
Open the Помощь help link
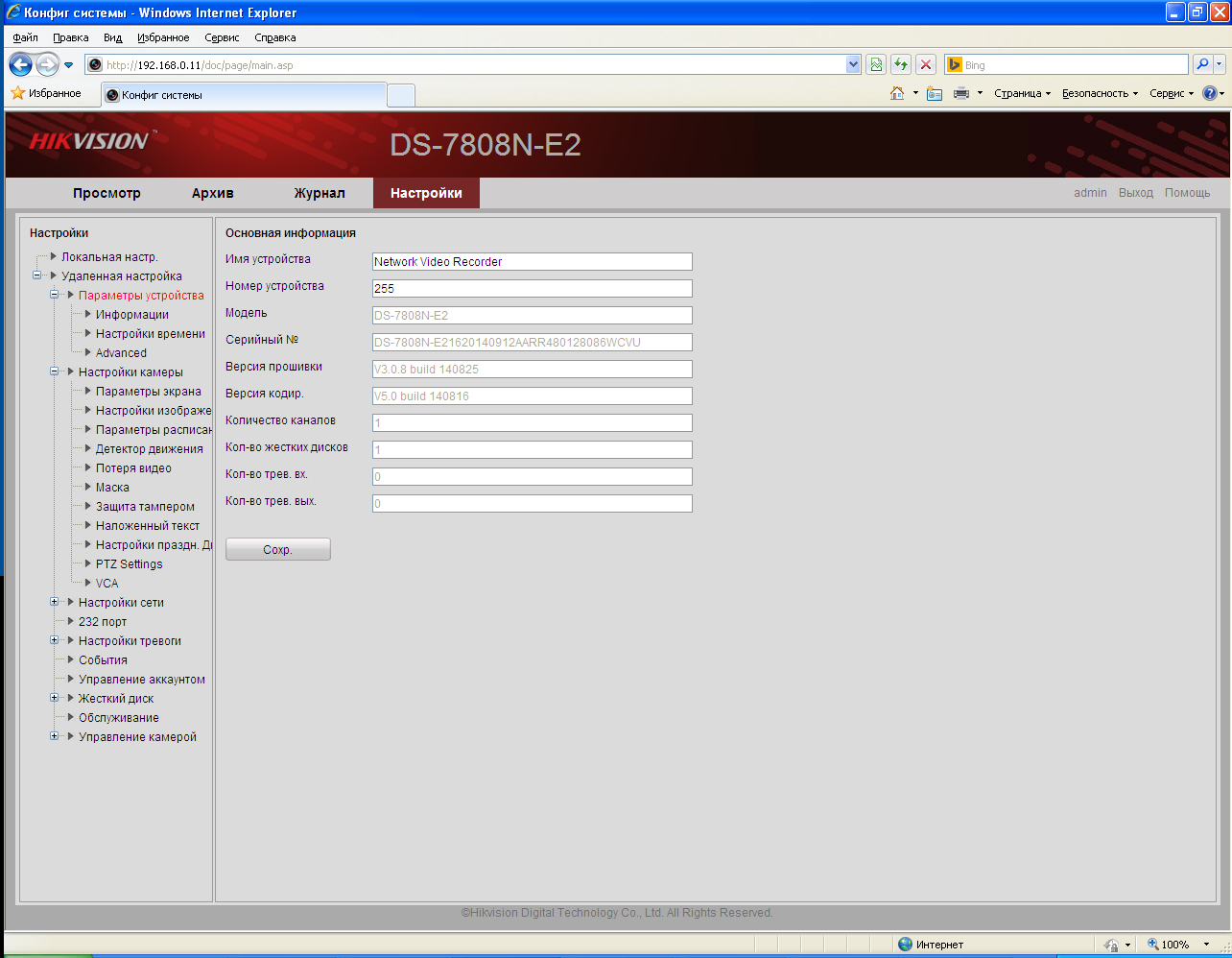click(x=1187, y=193)
